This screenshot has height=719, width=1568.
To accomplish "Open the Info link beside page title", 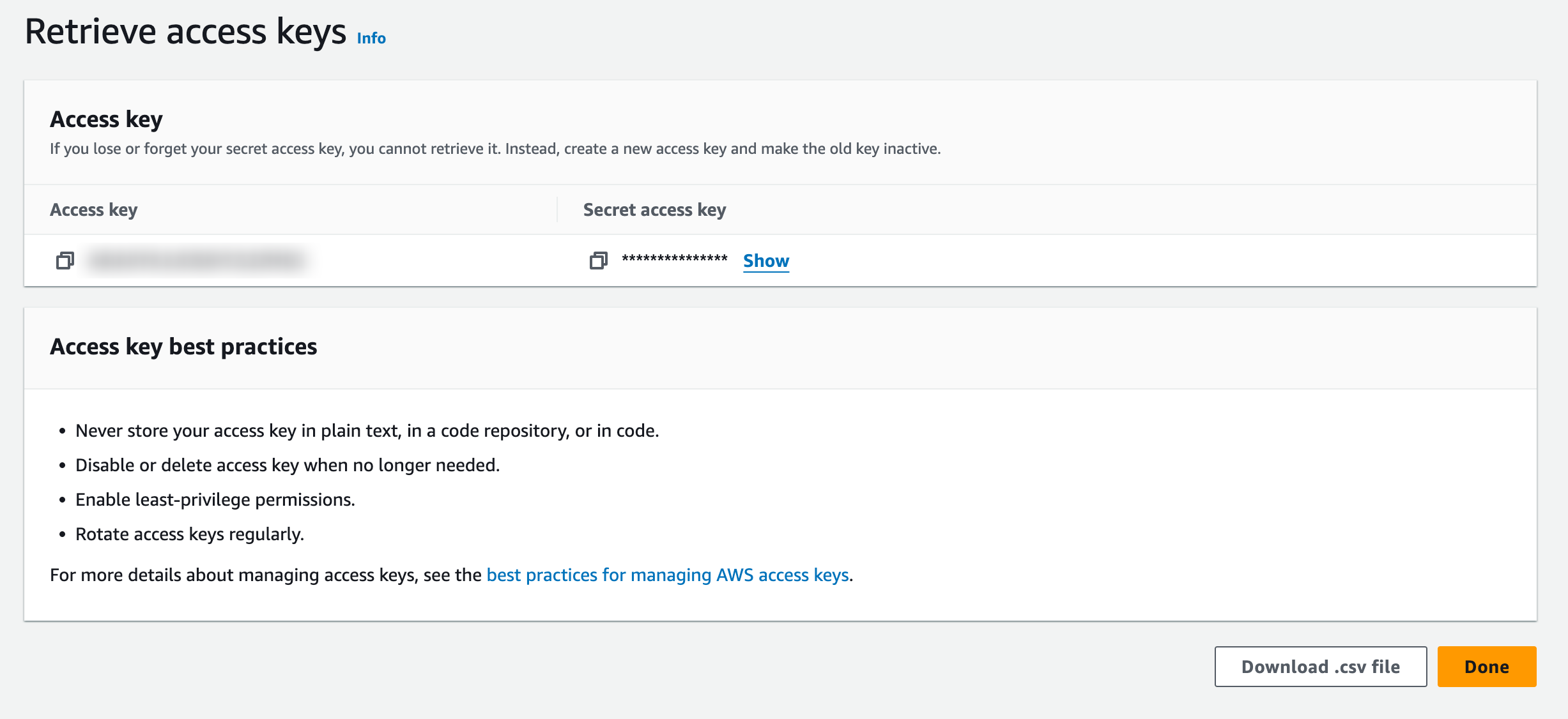I will coord(371,38).
